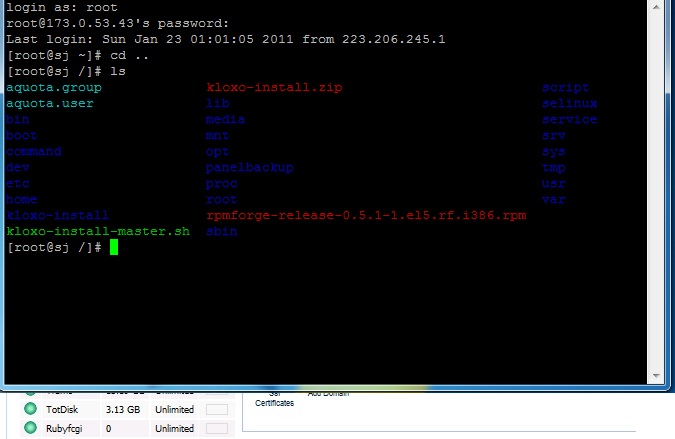The image size is (675, 439).
Task: Click the rpmforge-release rpm file name
Action: pyautogui.click(x=366, y=215)
